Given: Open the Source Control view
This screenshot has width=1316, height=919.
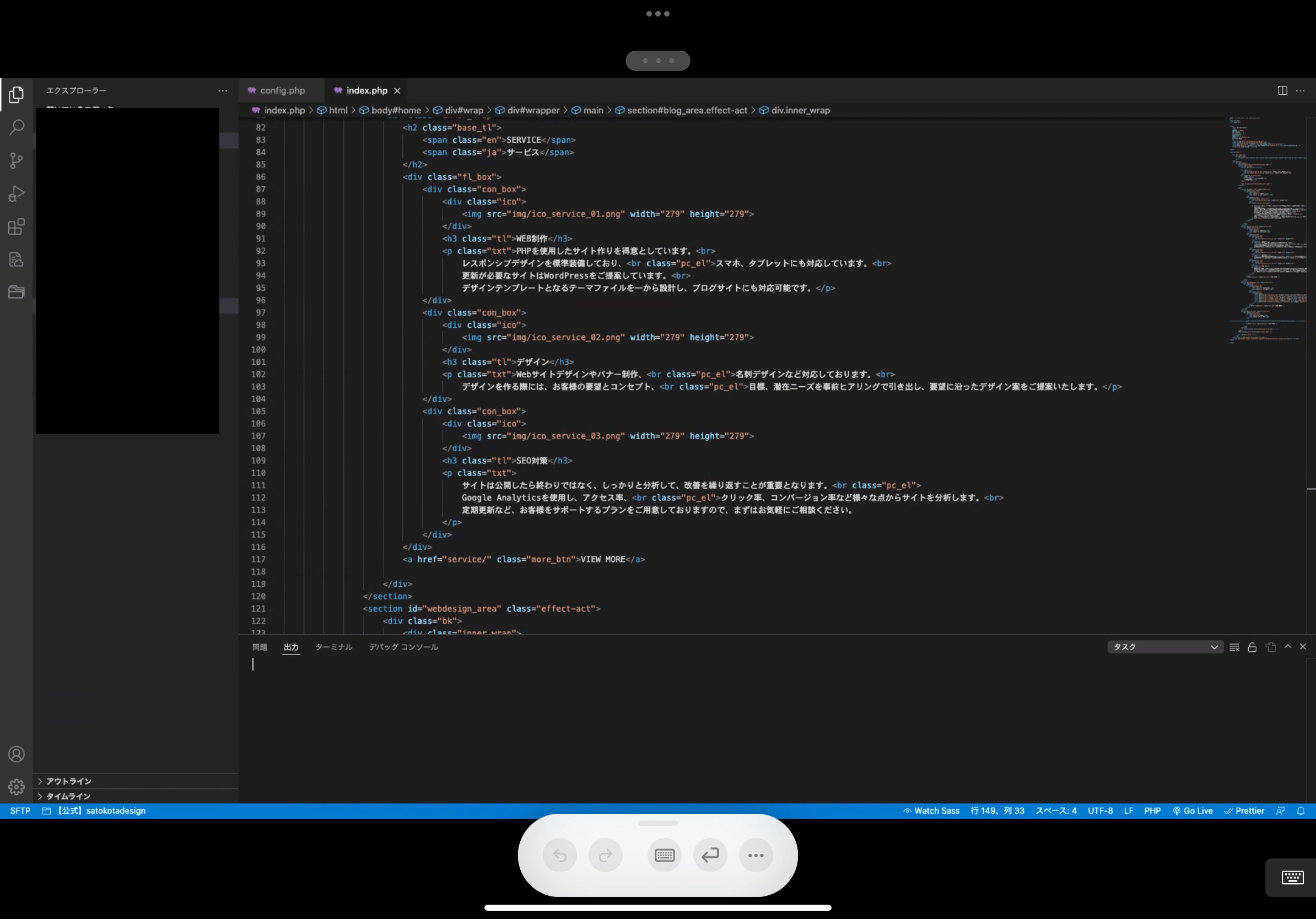Looking at the screenshot, I should click(x=17, y=160).
